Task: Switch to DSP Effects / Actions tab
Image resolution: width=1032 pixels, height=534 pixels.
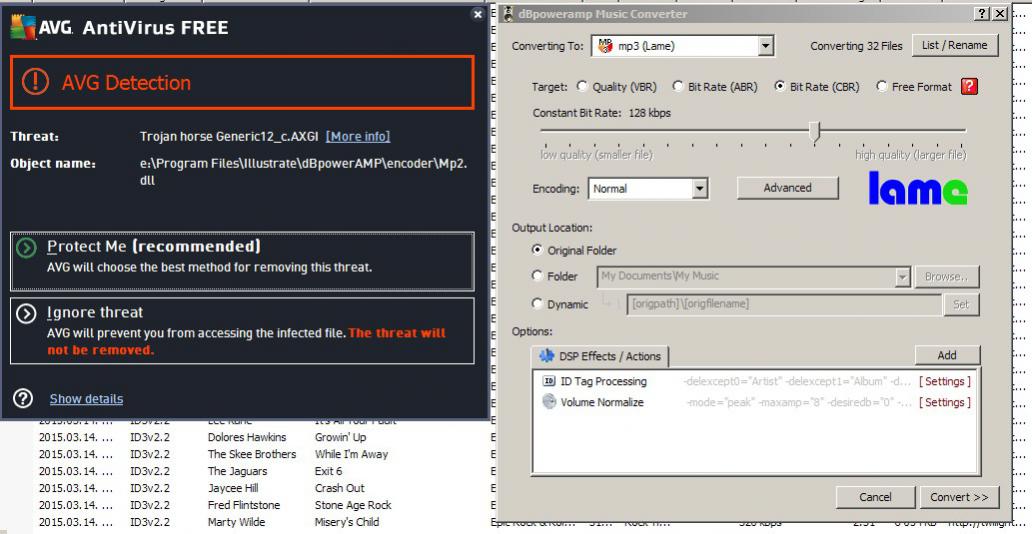Action: tap(600, 356)
